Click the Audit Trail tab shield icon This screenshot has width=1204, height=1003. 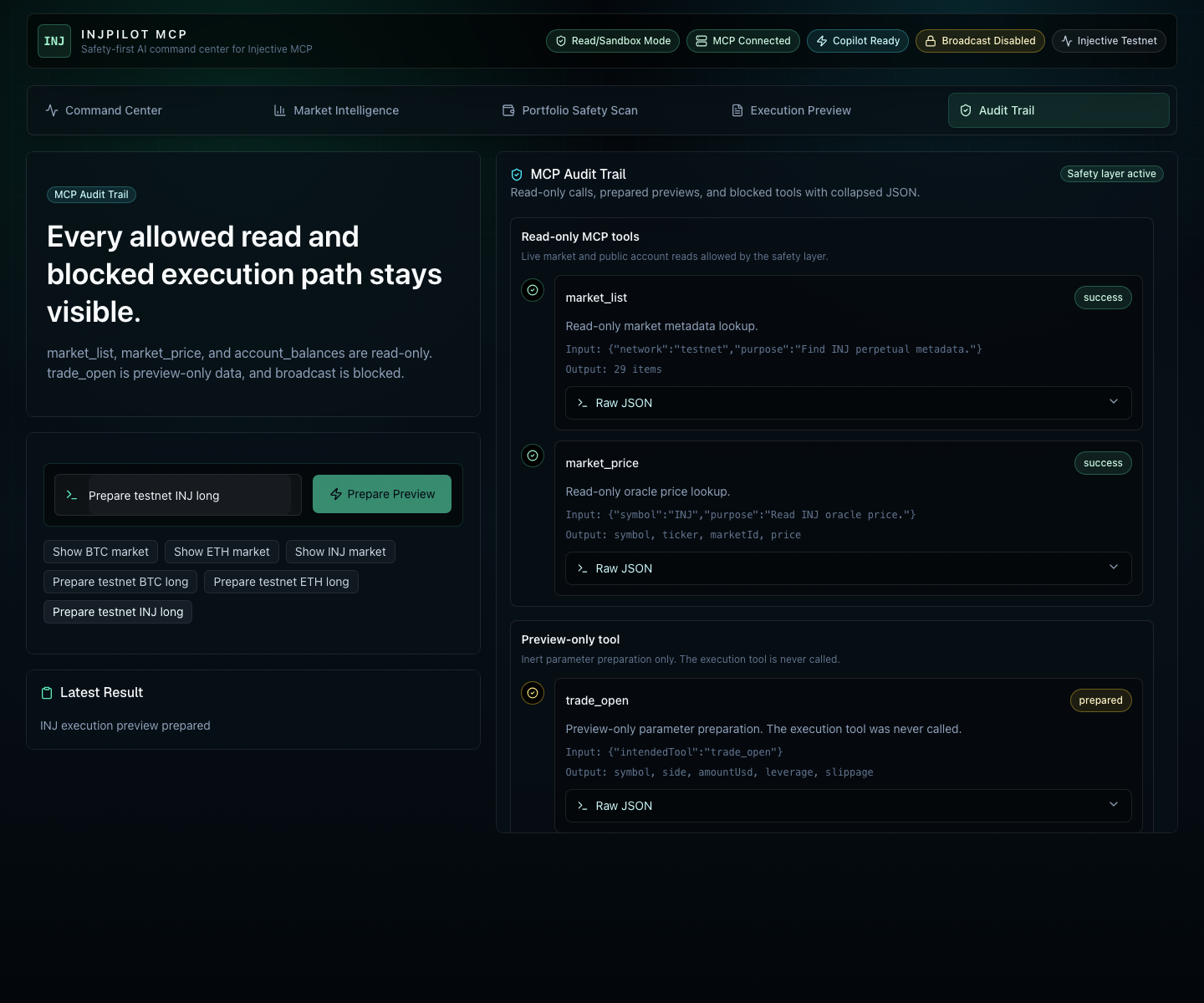coord(966,110)
